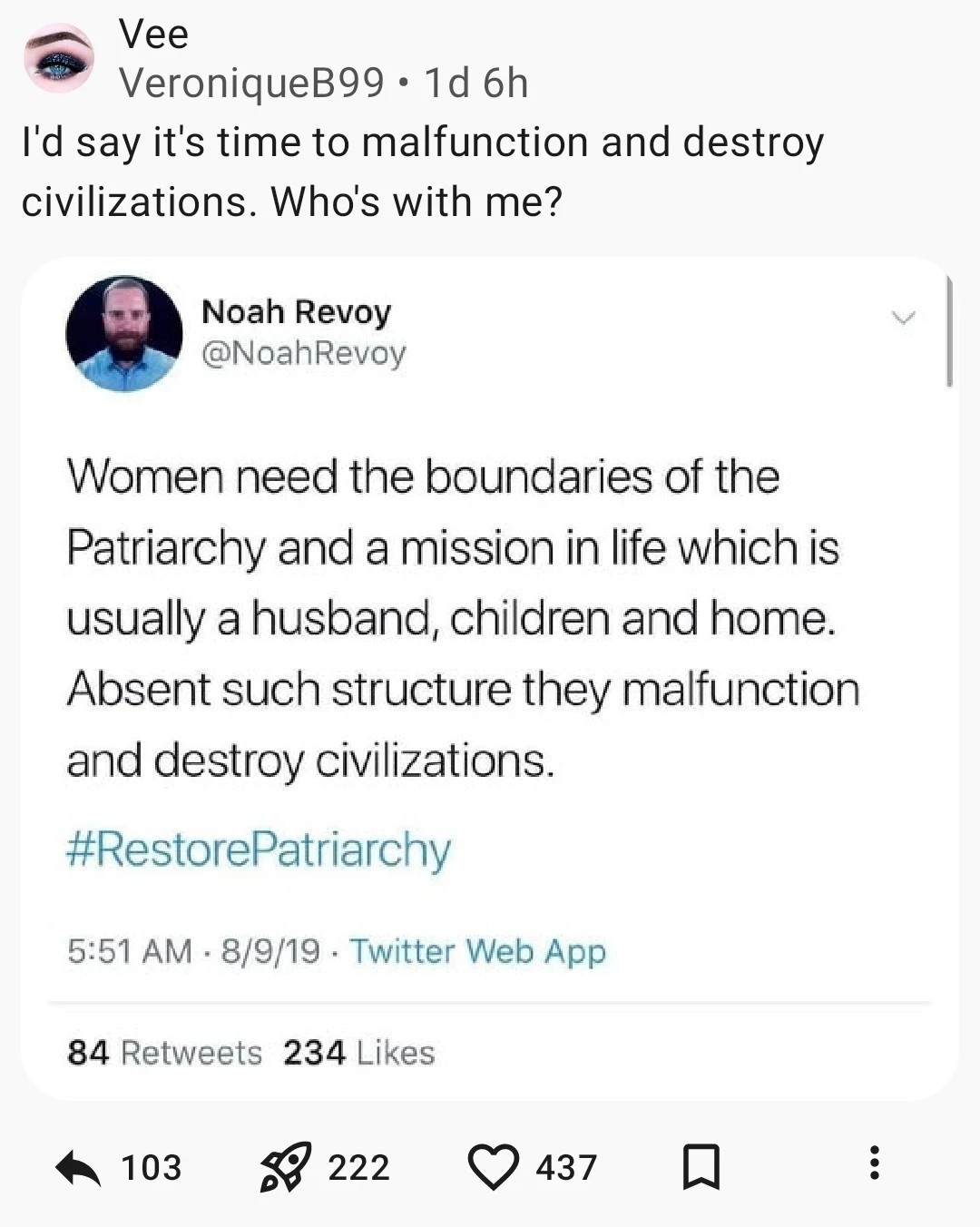Click Vee's eye avatar image

point(58,57)
